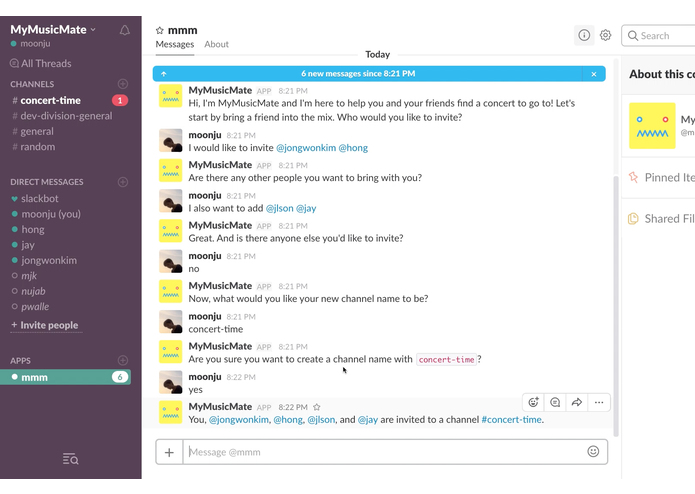
Task: Click the @jlson mention in moonju's message
Action: (279, 208)
